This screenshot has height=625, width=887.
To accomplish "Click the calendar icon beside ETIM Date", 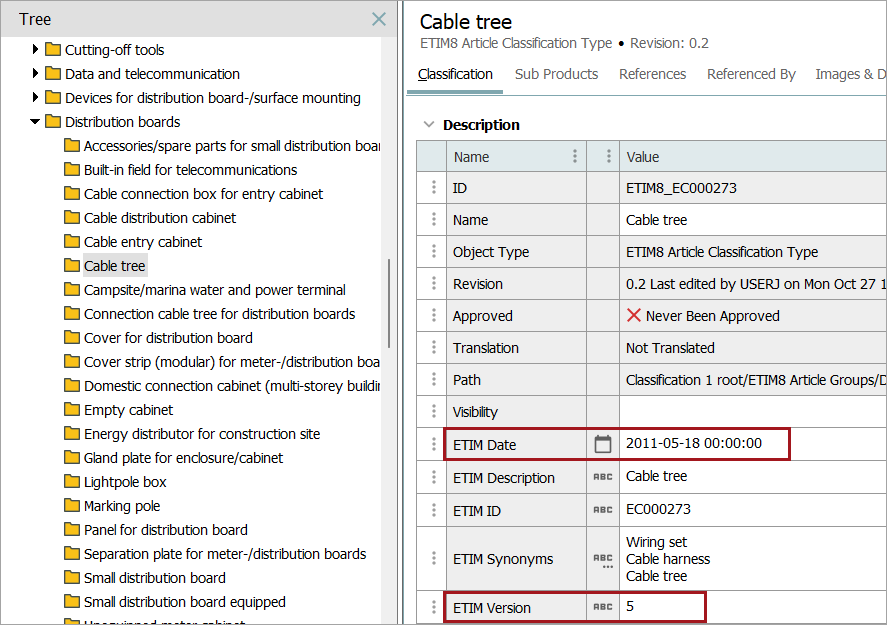I will click(x=602, y=444).
